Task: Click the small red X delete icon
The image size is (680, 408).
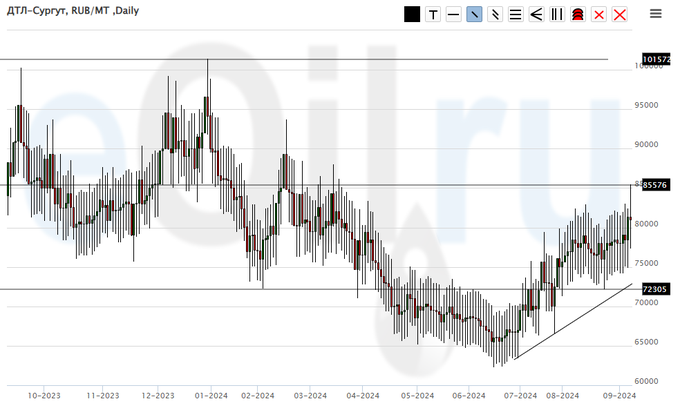Action: point(599,14)
